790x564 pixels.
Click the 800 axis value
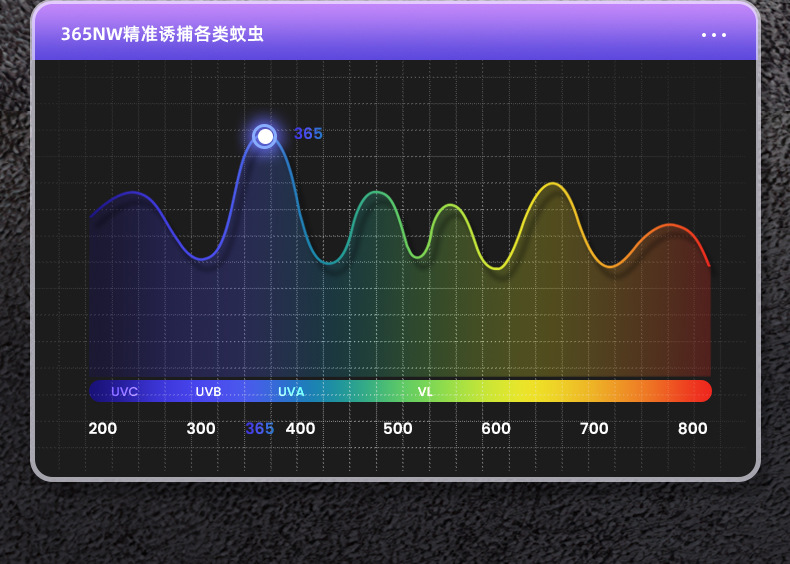click(x=693, y=428)
